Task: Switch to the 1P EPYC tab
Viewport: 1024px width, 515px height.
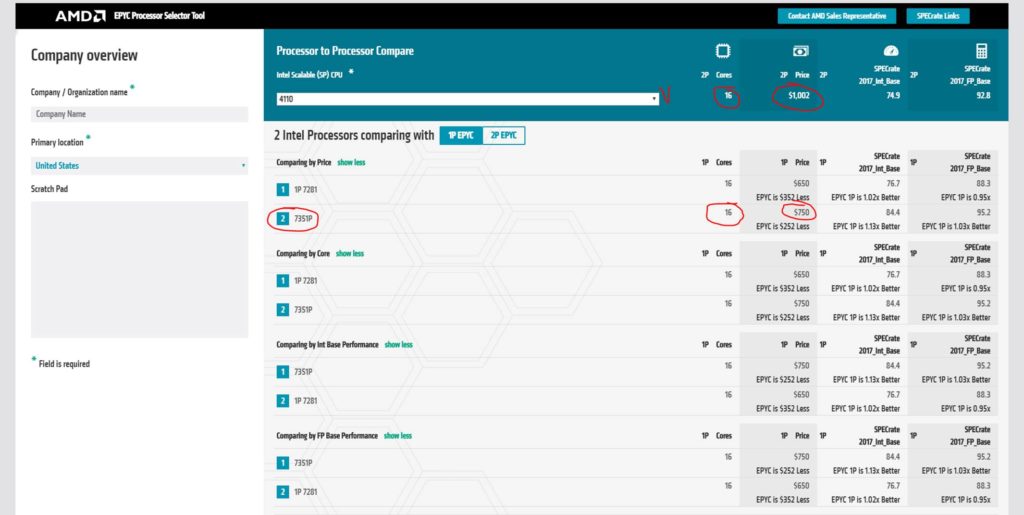Action: (461, 135)
